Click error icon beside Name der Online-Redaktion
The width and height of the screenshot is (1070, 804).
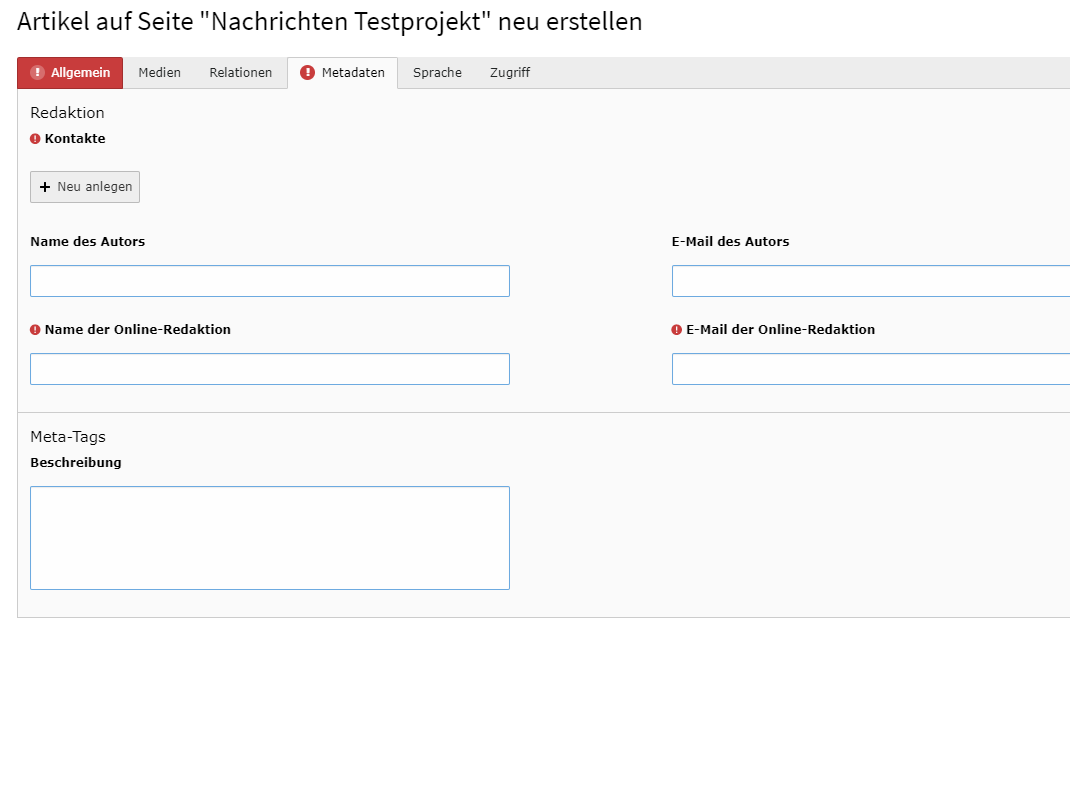tap(35, 330)
